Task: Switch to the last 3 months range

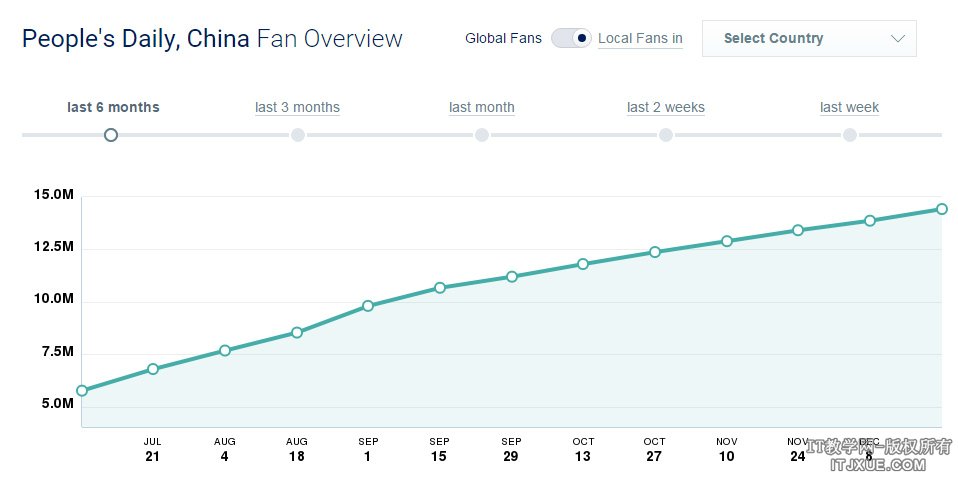Action: tap(297, 107)
